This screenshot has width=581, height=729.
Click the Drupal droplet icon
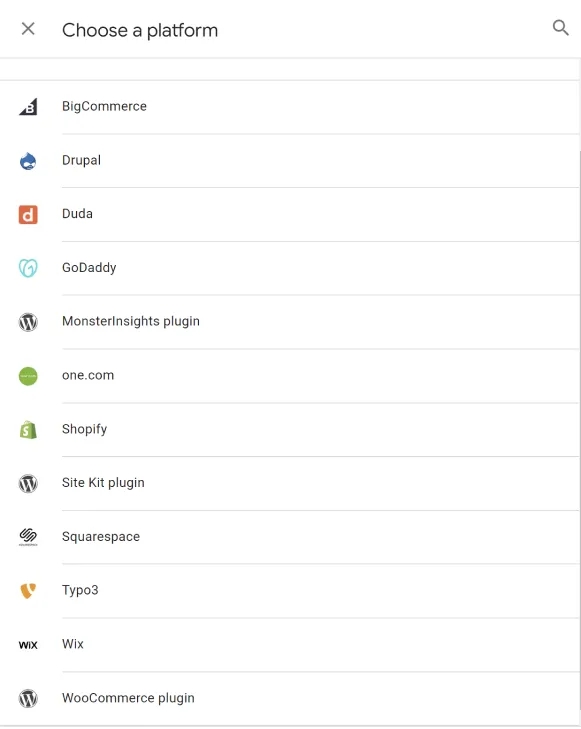(28, 161)
